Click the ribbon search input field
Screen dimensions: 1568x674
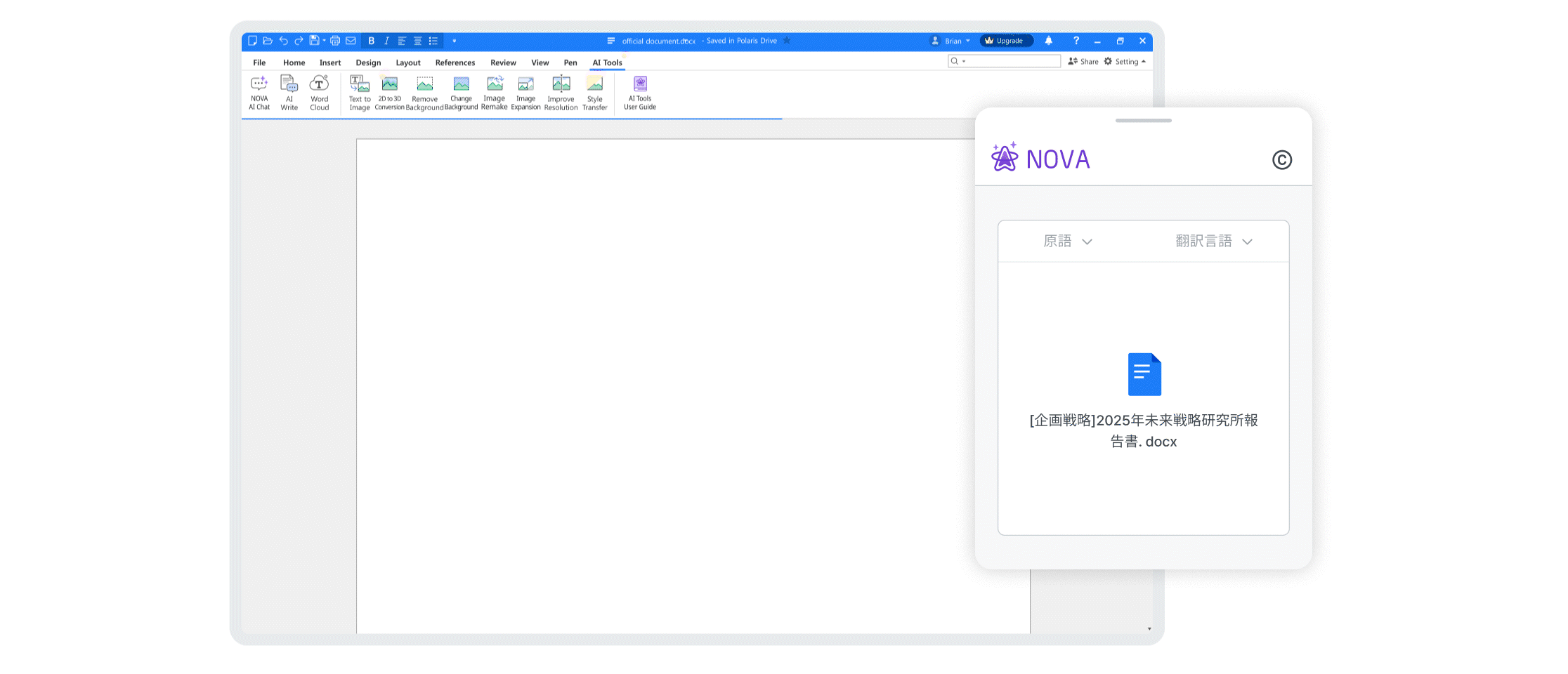tap(1012, 62)
